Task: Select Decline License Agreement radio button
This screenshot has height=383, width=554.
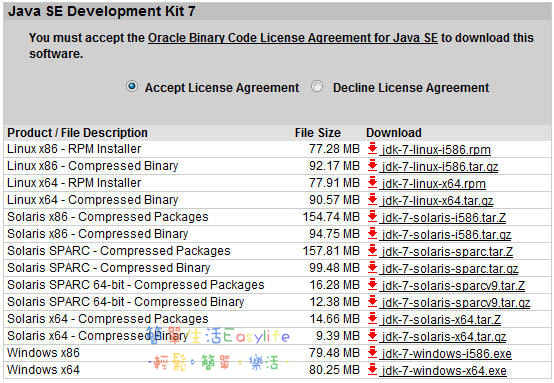Action: point(317,86)
